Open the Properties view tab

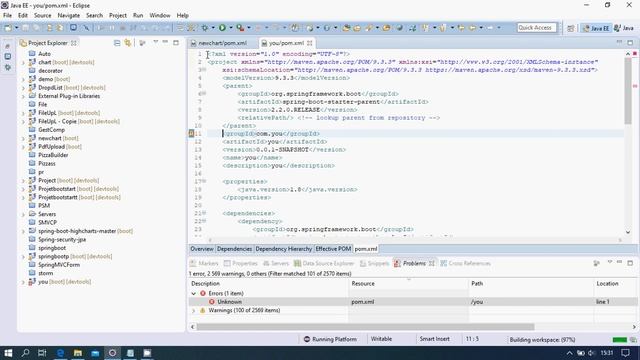click(241, 263)
